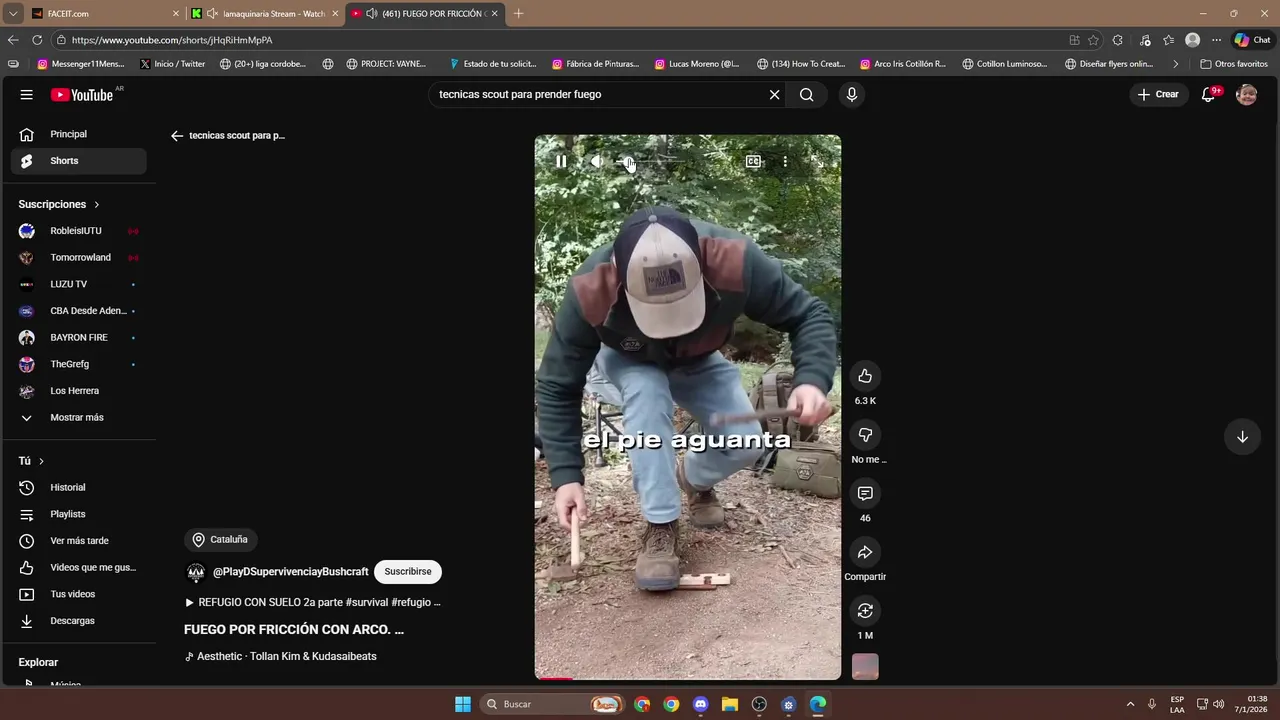The height and width of the screenshot is (720, 1280).
Task: Open Ver más tarde list
Action: click(x=79, y=541)
